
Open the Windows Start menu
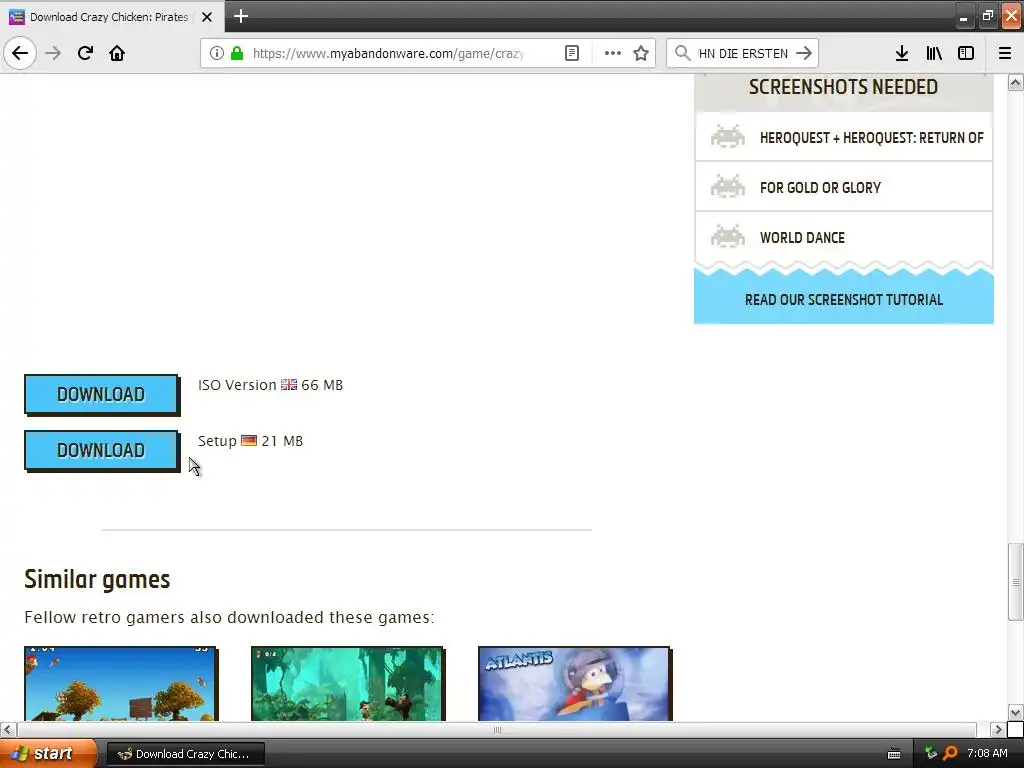pos(48,754)
